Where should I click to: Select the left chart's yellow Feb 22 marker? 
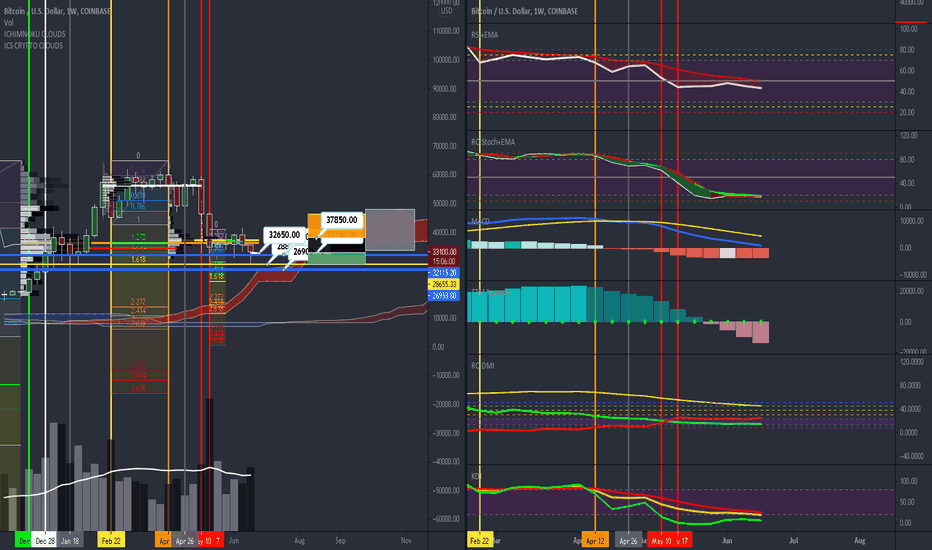point(111,540)
